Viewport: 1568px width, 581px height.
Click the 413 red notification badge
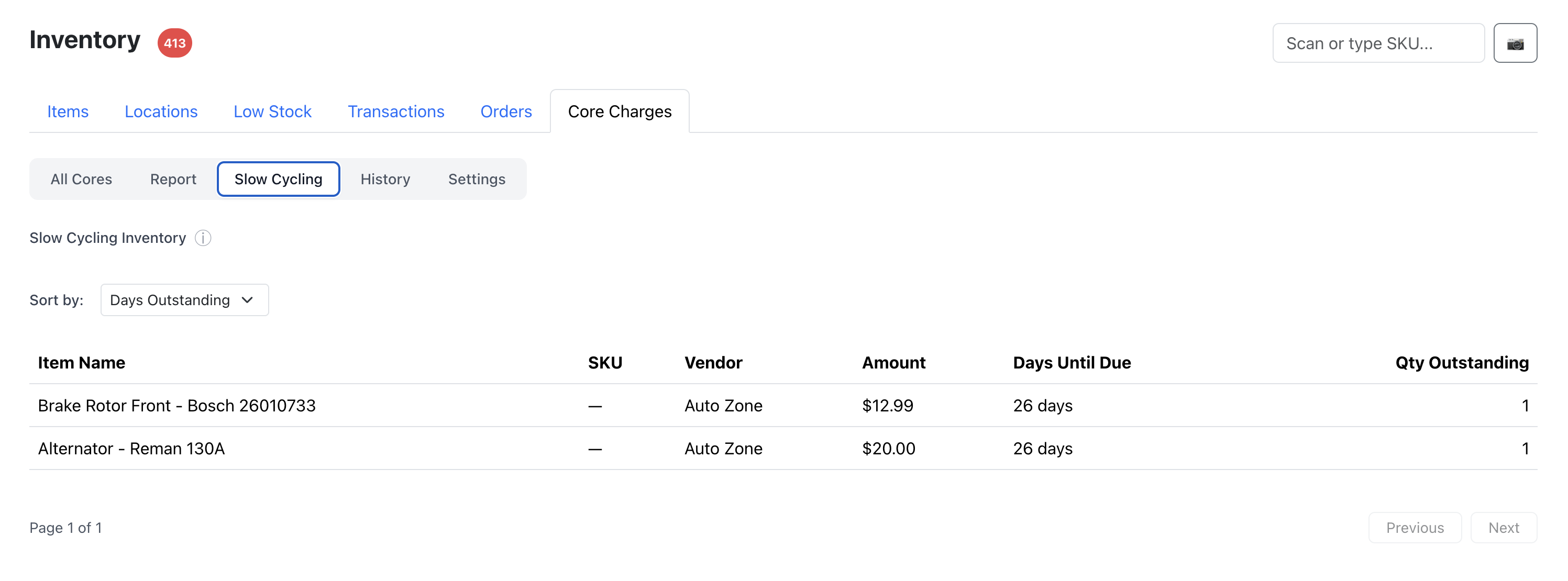tap(175, 43)
